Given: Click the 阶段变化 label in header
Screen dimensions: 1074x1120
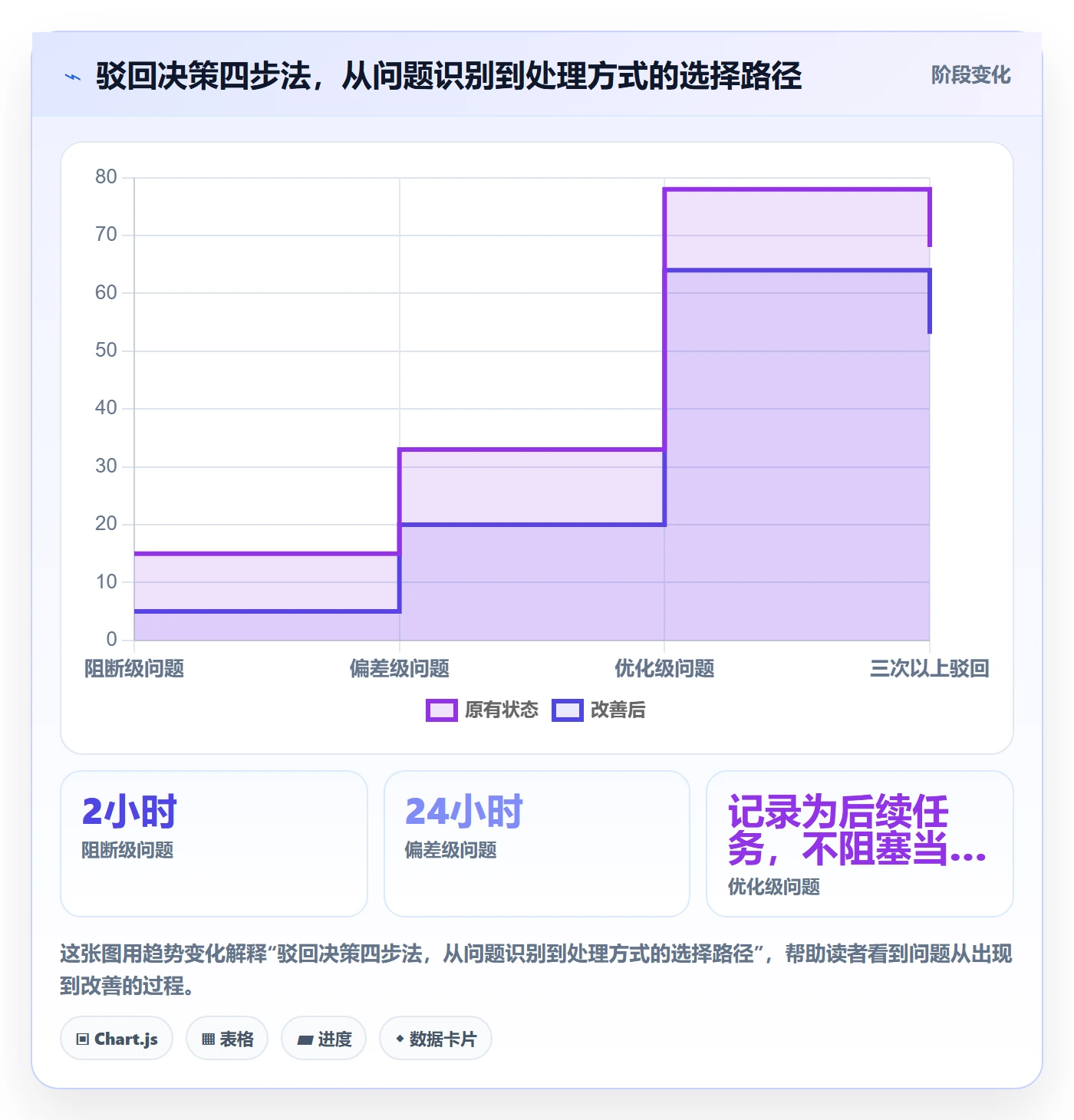Looking at the screenshot, I should (x=970, y=75).
